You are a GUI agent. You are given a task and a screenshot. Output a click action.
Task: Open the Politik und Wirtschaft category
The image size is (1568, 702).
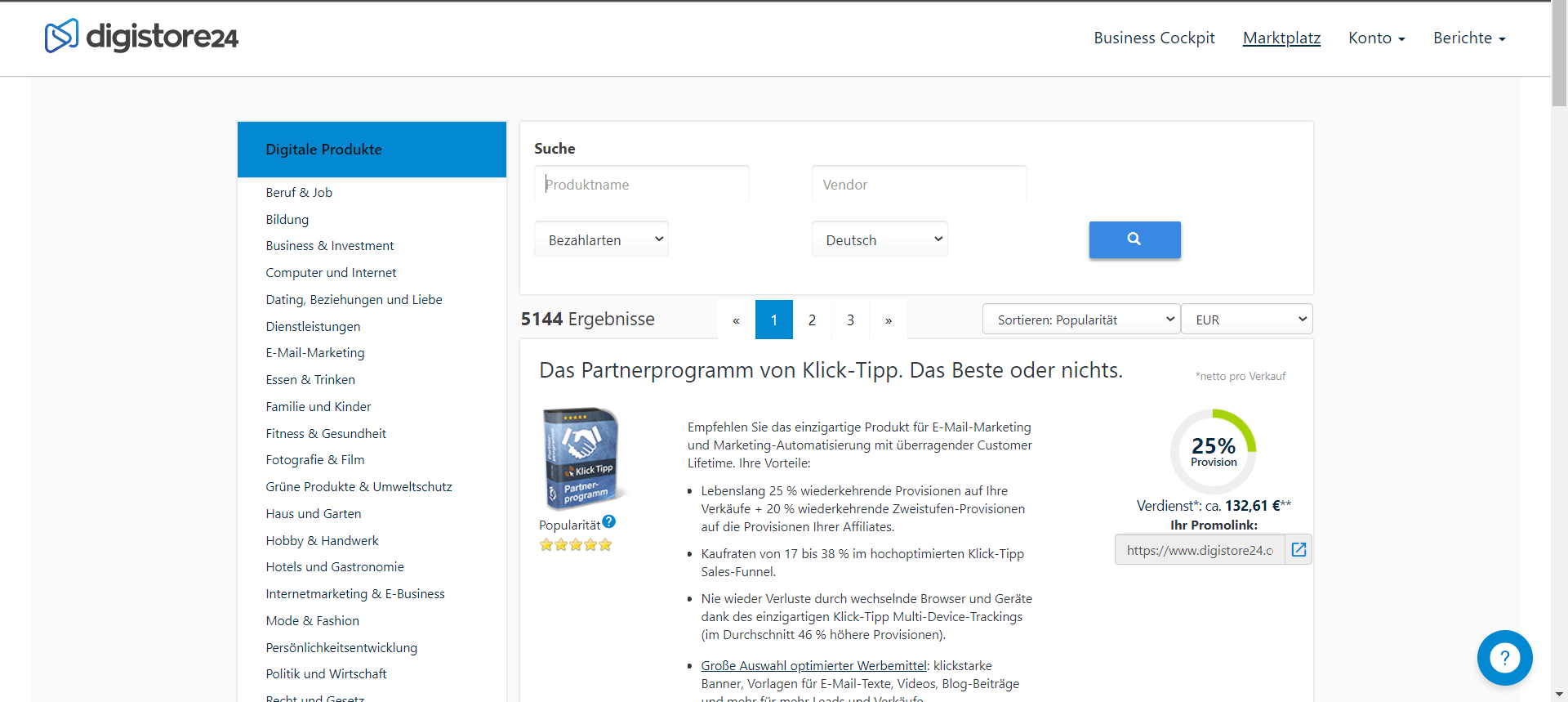click(326, 673)
